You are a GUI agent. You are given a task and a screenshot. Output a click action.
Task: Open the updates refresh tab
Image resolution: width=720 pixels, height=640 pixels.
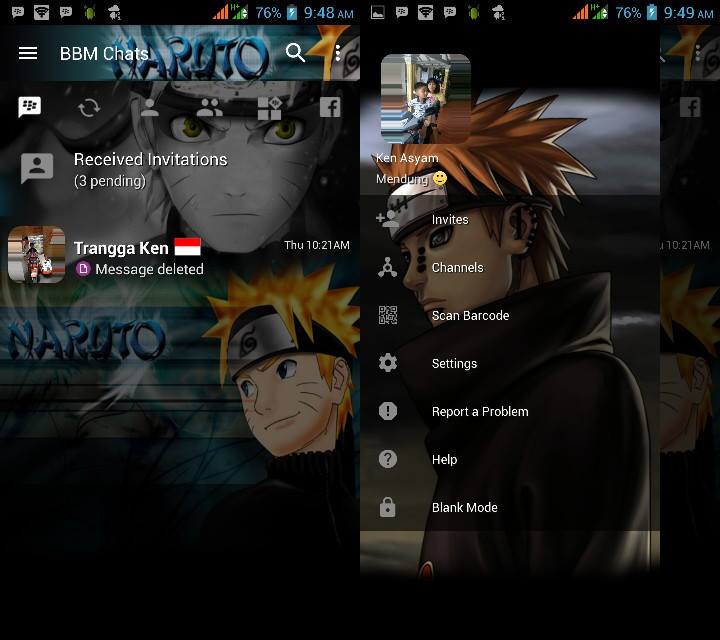tap(89, 108)
